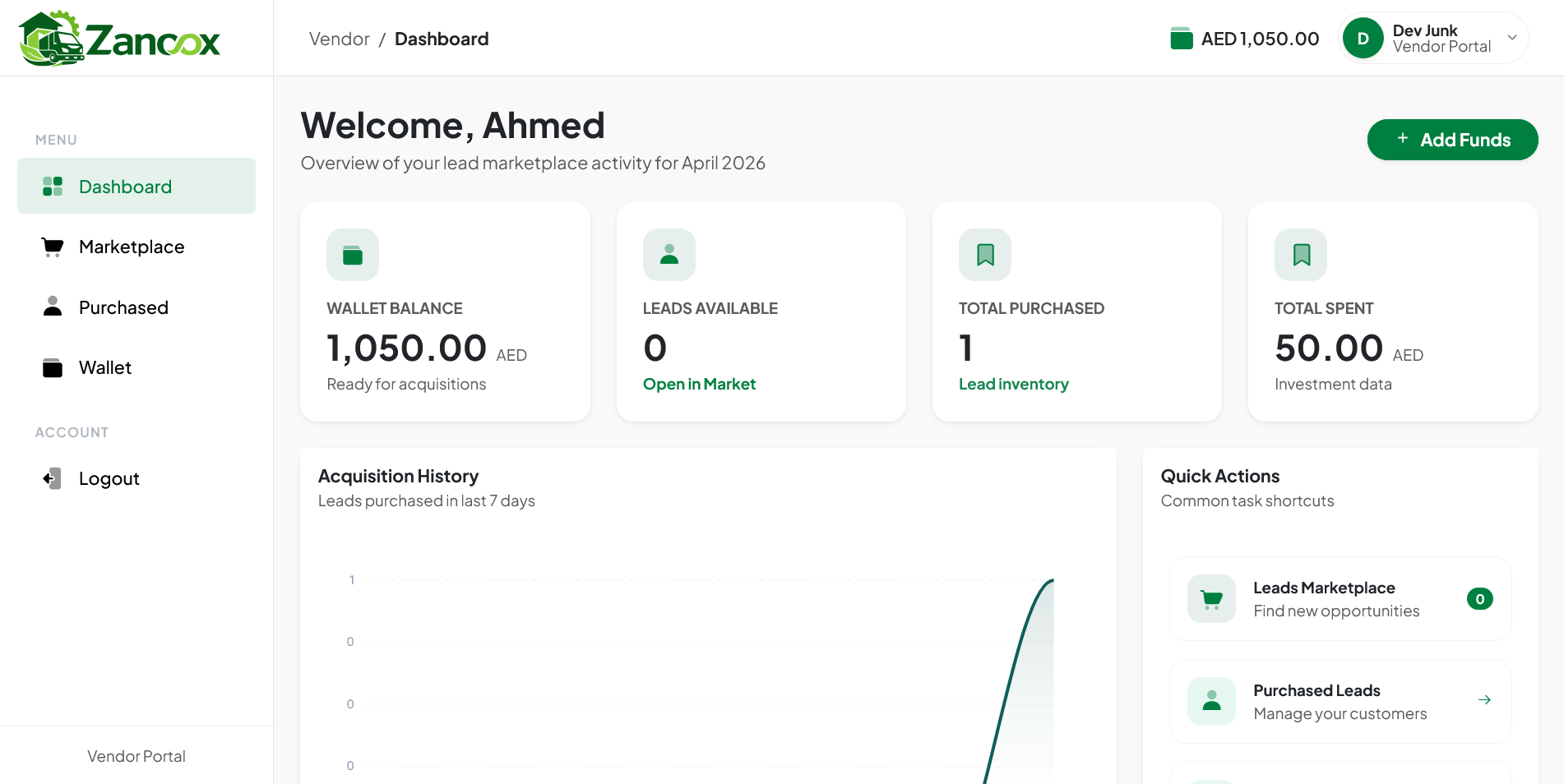Expand the Dev Junk profile dropdown chevron
This screenshot has width=1564, height=784.
point(1511,38)
